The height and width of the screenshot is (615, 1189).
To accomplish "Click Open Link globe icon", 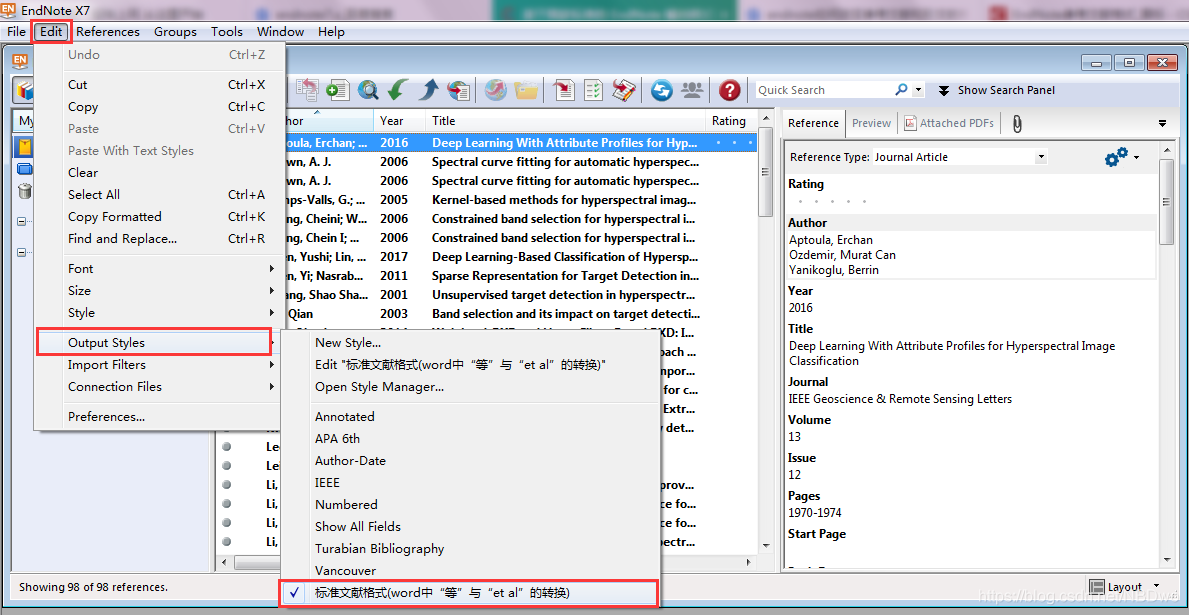I will coord(497,90).
